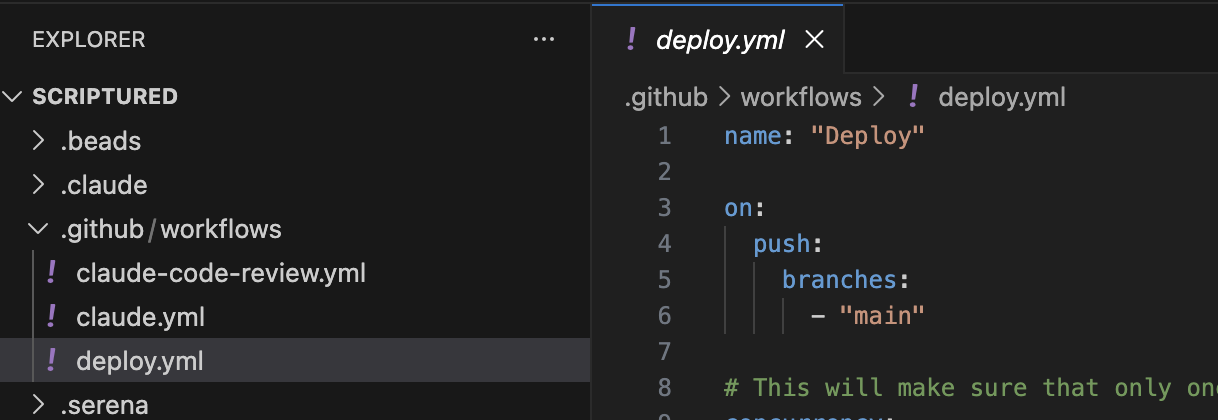Open the Explorer more actions ellipsis
Screen dimensions: 1218x420
(544, 40)
